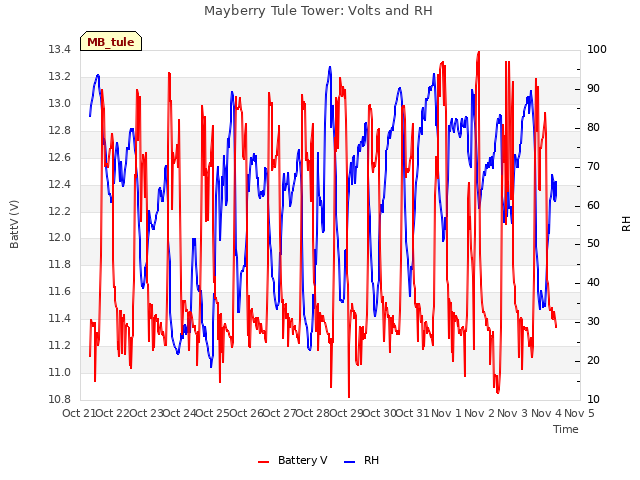Viewport: 640px width, 480px height.
Task: Click the 80 RH tick label
Action: point(593,128)
